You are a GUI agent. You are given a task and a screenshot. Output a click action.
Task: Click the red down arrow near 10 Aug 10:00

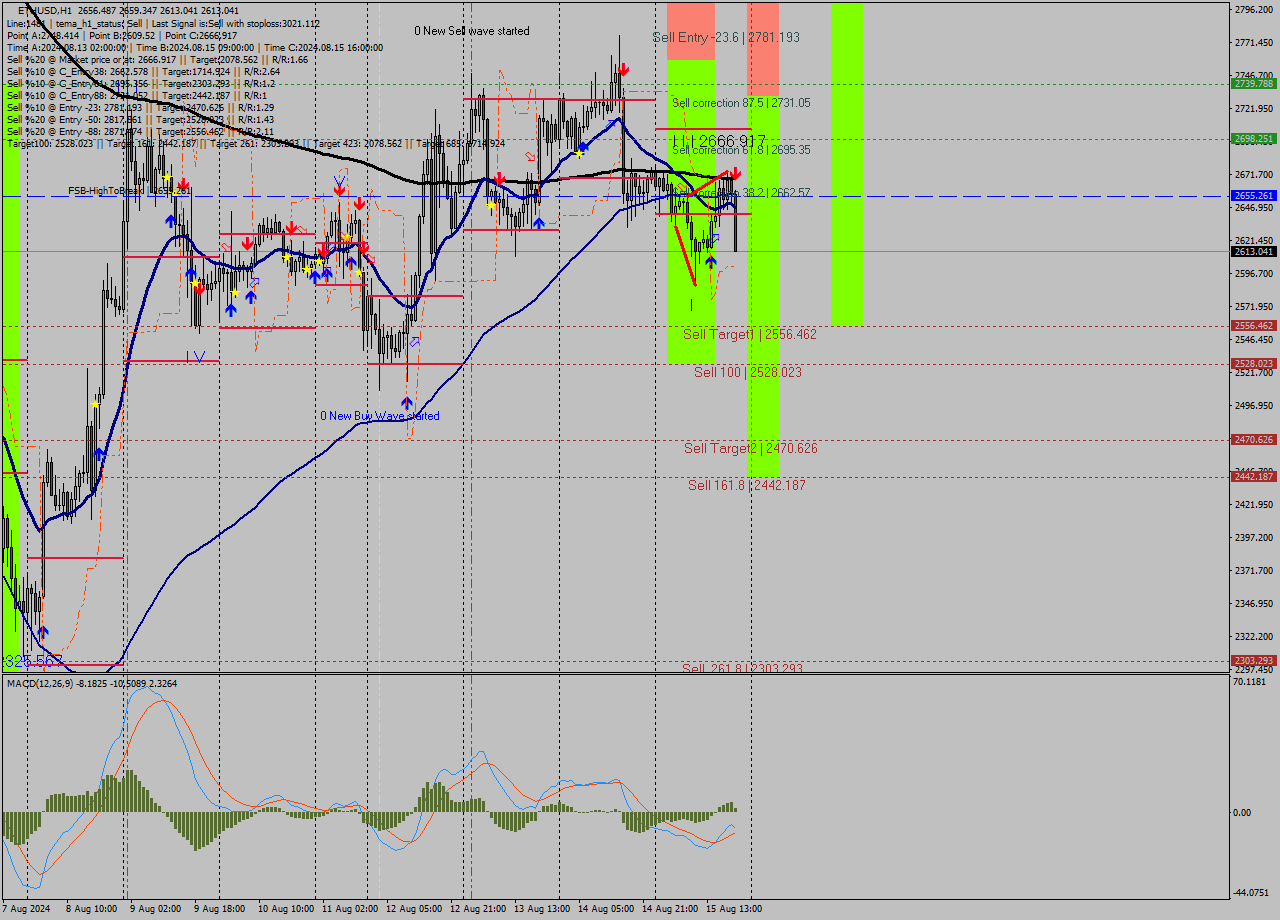pos(247,242)
